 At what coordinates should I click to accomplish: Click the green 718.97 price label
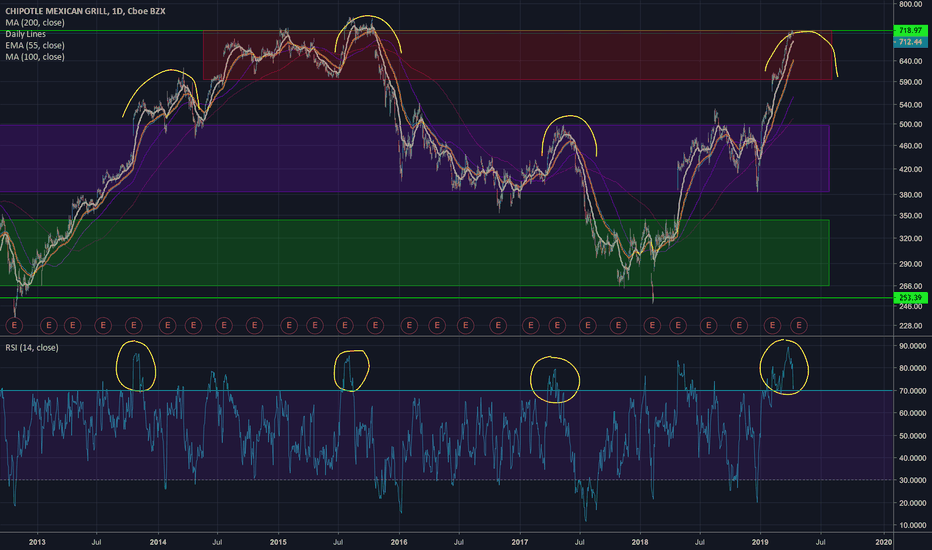click(910, 30)
